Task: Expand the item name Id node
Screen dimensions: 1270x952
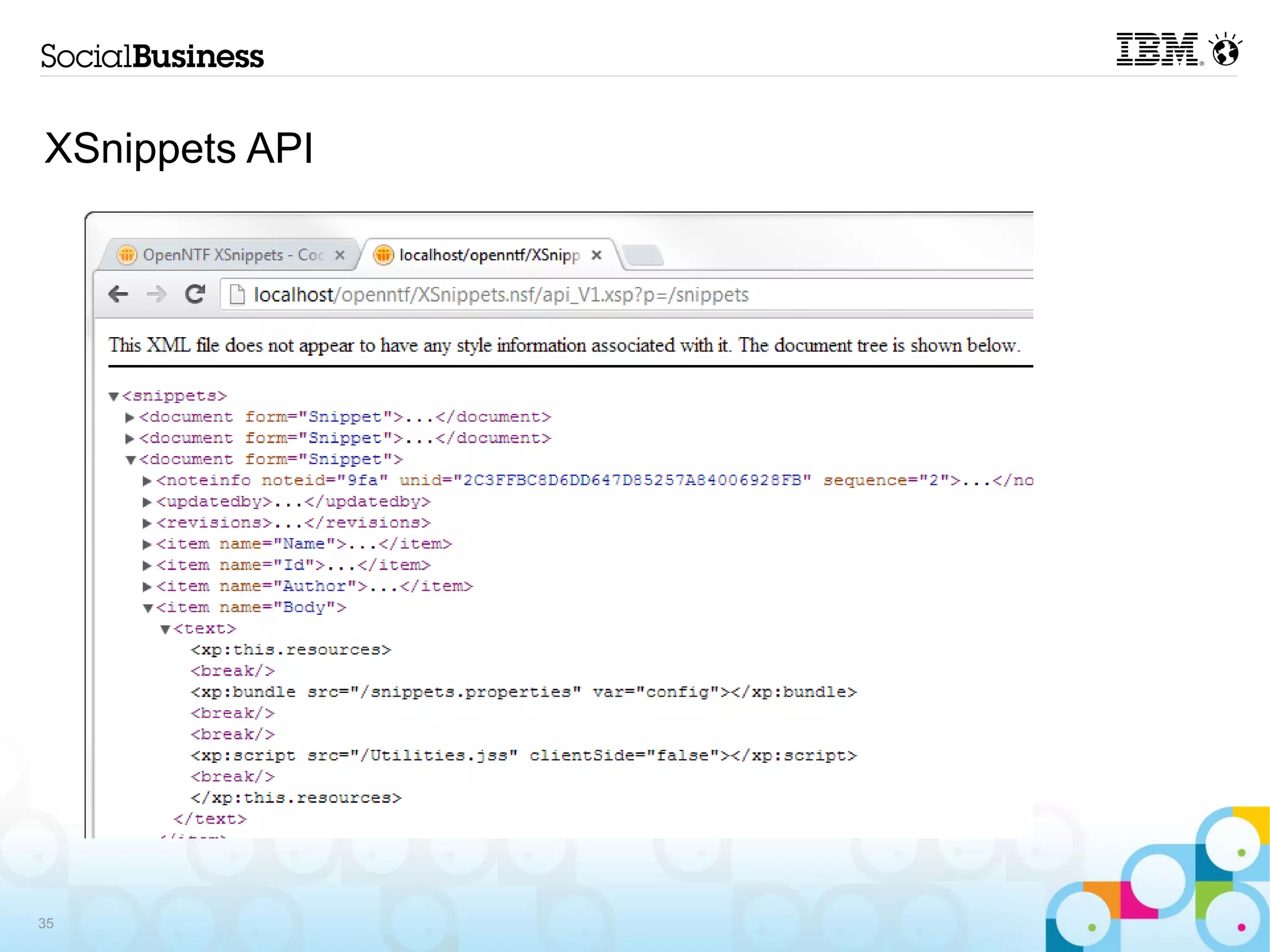Action: click(147, 565)
